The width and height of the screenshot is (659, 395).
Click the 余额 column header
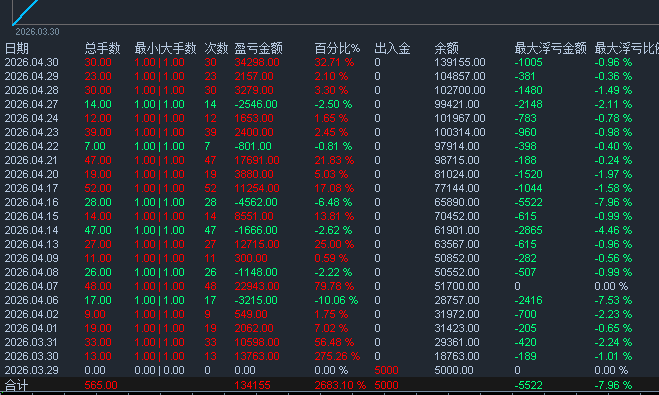point(446,49)
